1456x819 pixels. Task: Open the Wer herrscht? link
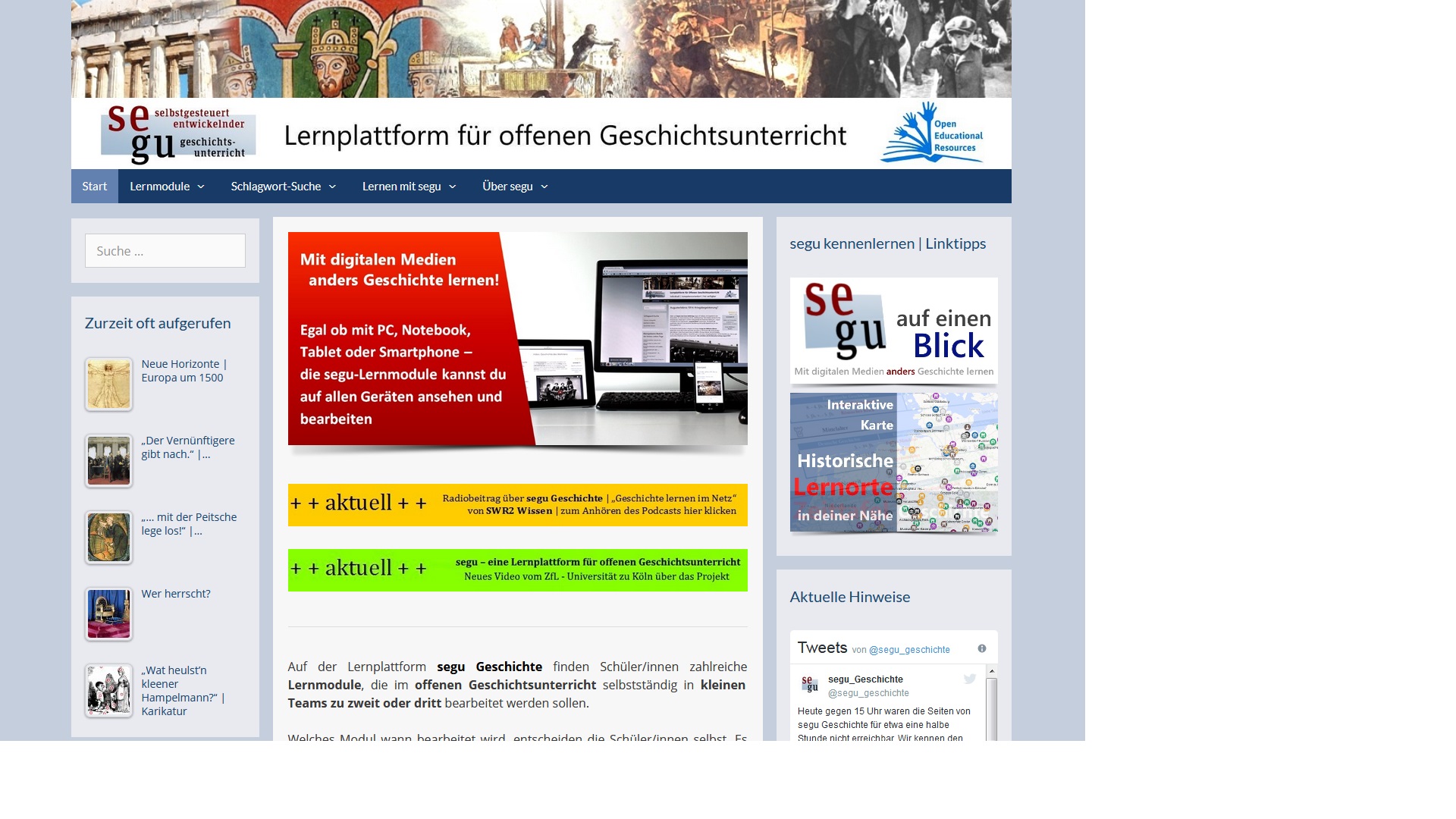(x=176, y=594)
